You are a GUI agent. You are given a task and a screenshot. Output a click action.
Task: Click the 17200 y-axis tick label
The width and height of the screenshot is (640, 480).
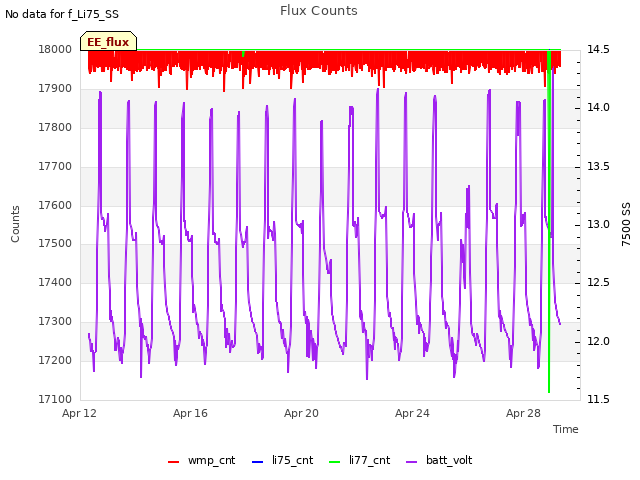[x=55, y=360]
